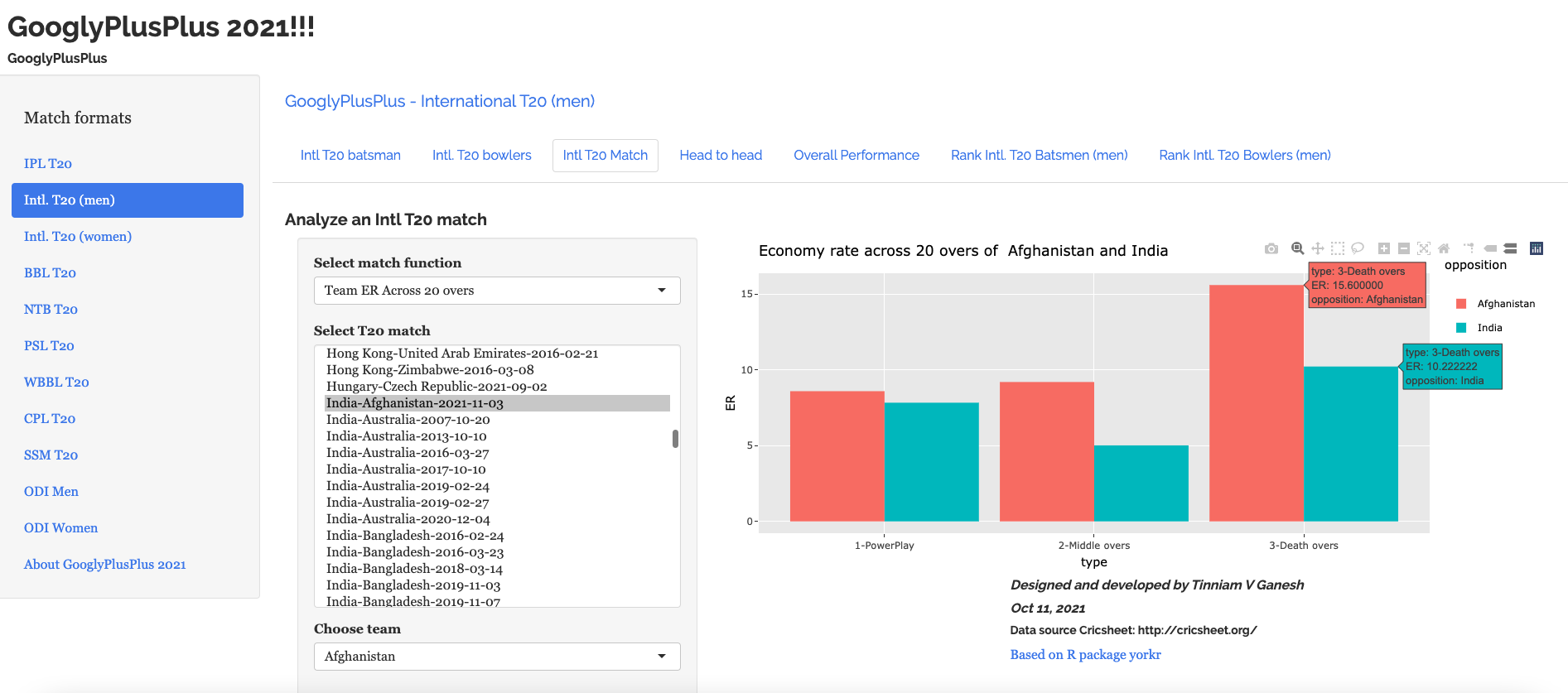Image resolution: width=1568 pixels, height=693 pixels.
Task: Click the Autoscale icon in chart toolbar
Action: point(1424,248)
